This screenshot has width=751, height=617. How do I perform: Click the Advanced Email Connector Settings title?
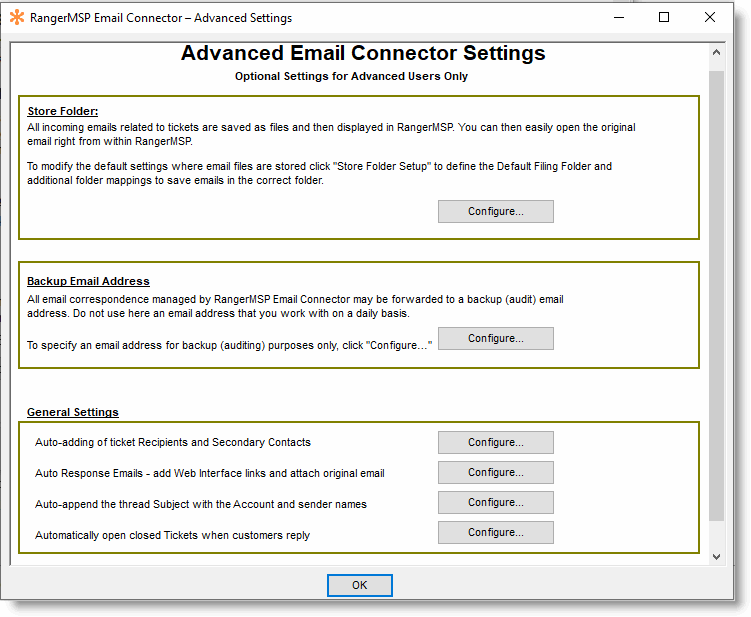[x=363, y=54]
